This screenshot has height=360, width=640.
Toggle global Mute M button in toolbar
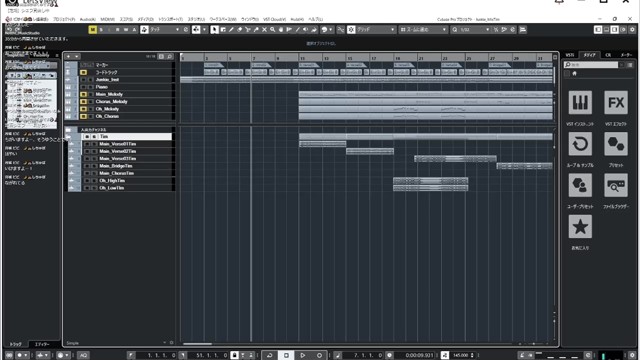coord(93,30)
